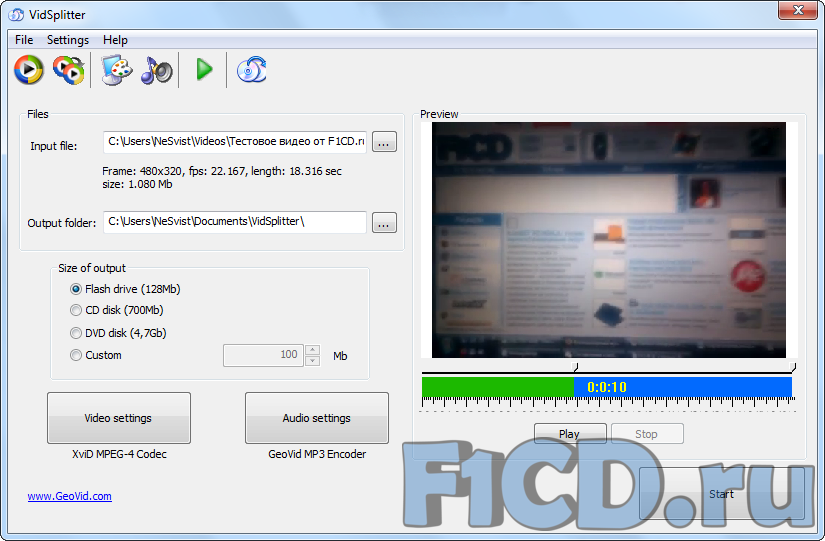Click the green play arrow toolbar icon
This screenshot has width=825, height=541.
(204, 69)
